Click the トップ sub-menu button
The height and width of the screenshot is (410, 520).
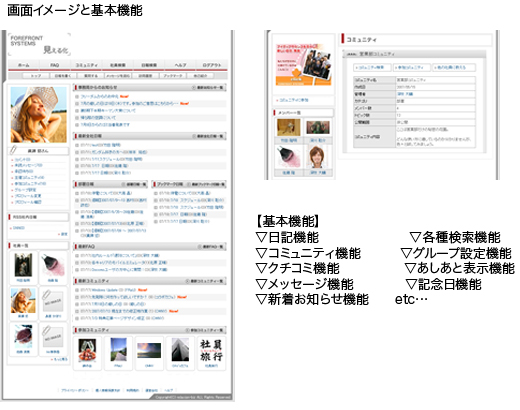(36, 76)
